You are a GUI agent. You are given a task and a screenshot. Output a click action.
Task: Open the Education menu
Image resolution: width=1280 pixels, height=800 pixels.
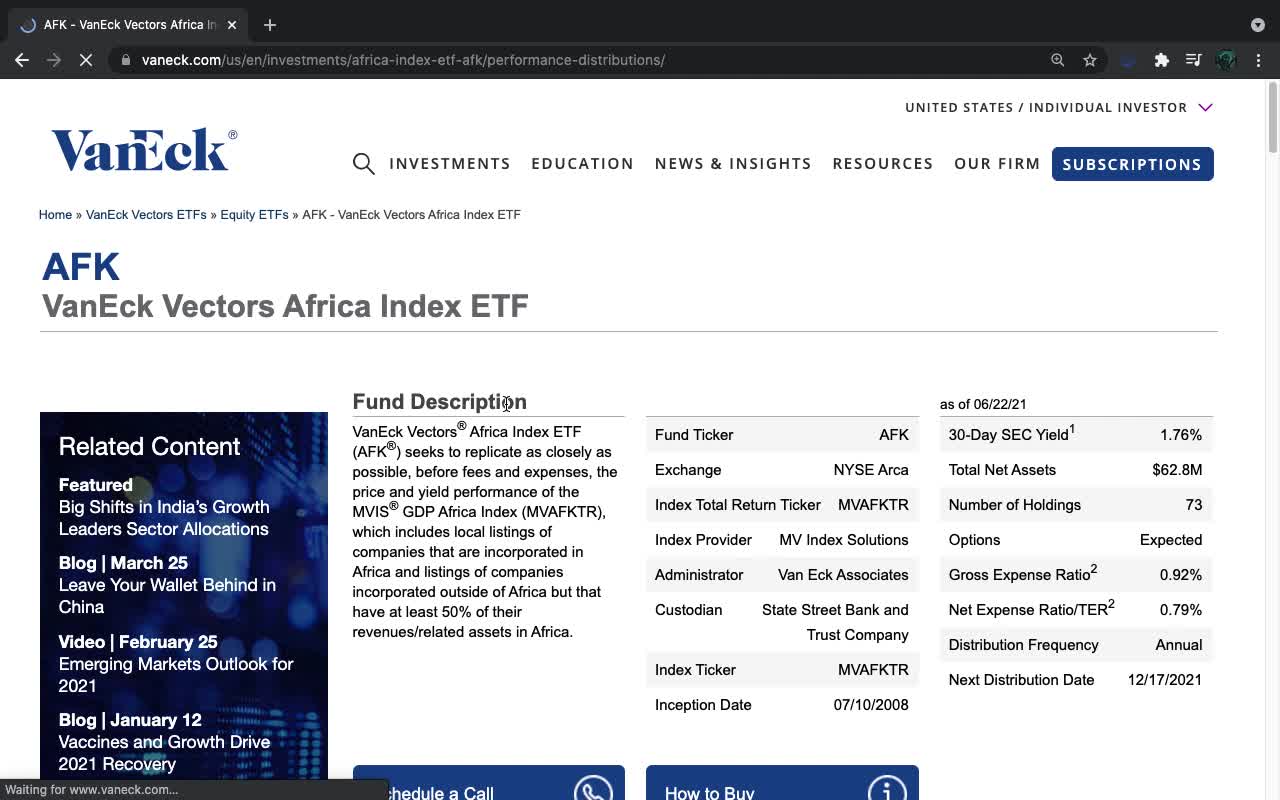point(583,163)
